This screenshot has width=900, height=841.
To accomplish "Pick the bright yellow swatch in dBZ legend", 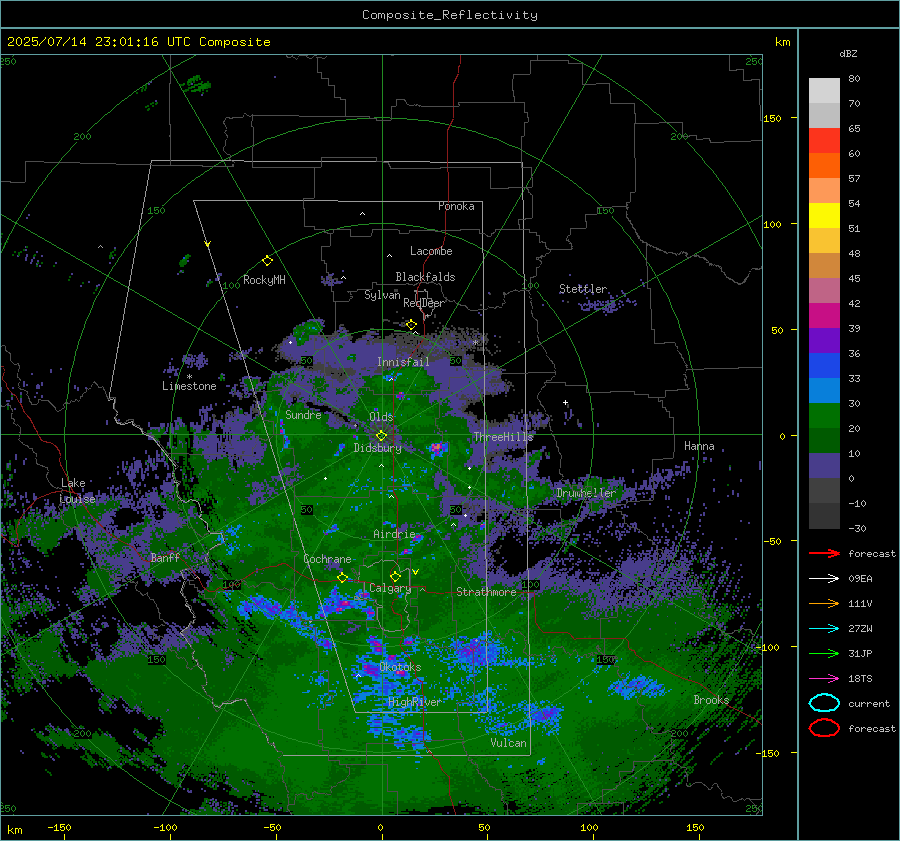I will tap(824, 216).
